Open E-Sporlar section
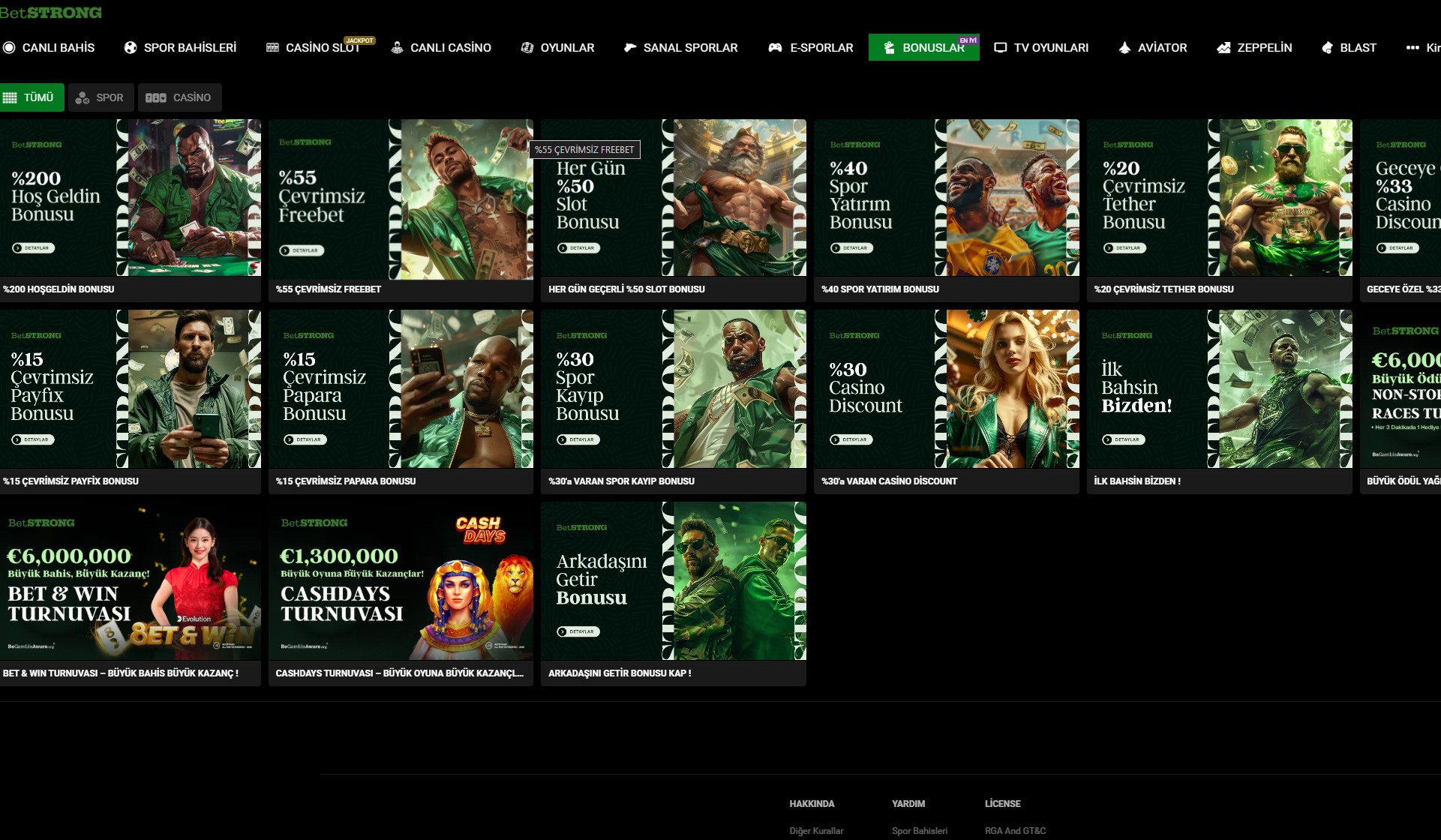Image resolution: width=1441 pixels, height=840 pixels. coord(811,47)
